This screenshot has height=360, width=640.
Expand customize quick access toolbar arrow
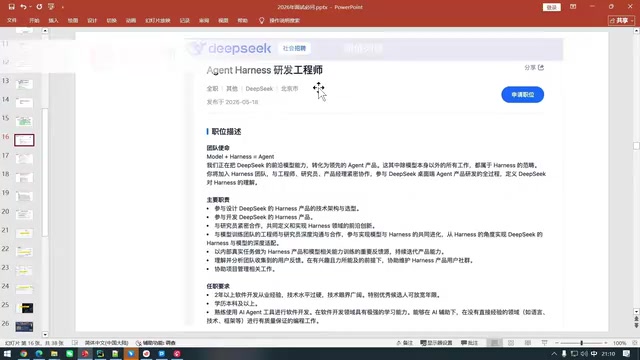pyautogui.click(x=63, y=7)
